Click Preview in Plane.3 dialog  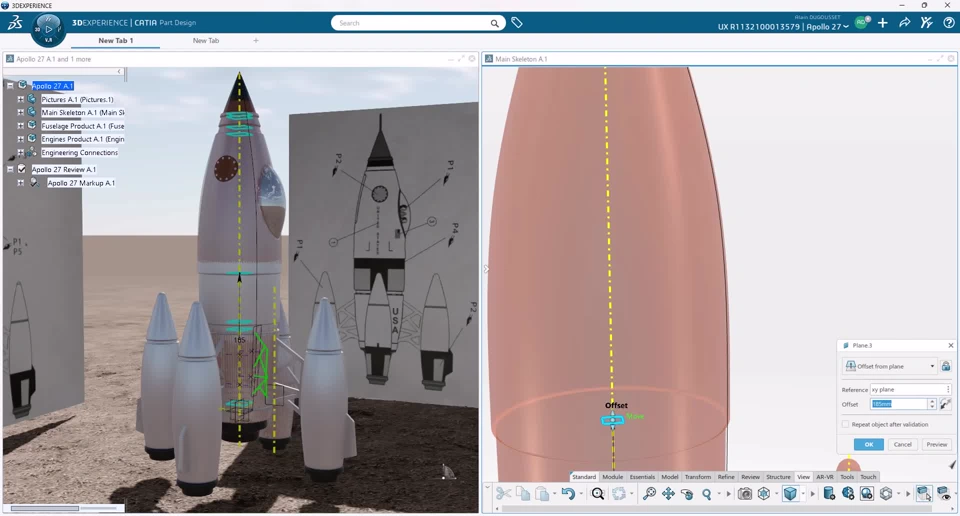937,444
